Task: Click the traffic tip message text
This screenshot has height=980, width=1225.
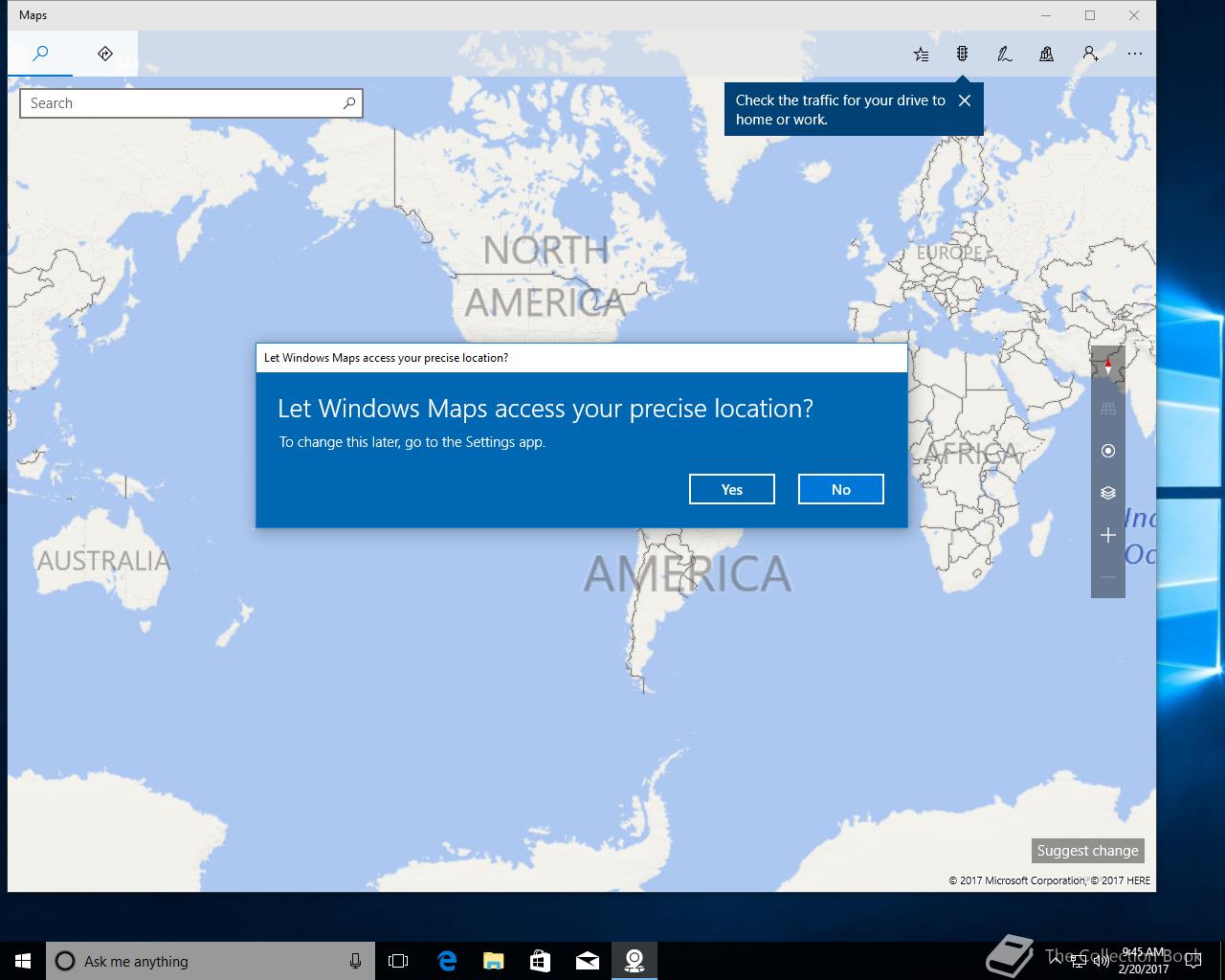Action: (x=840, y=110)
